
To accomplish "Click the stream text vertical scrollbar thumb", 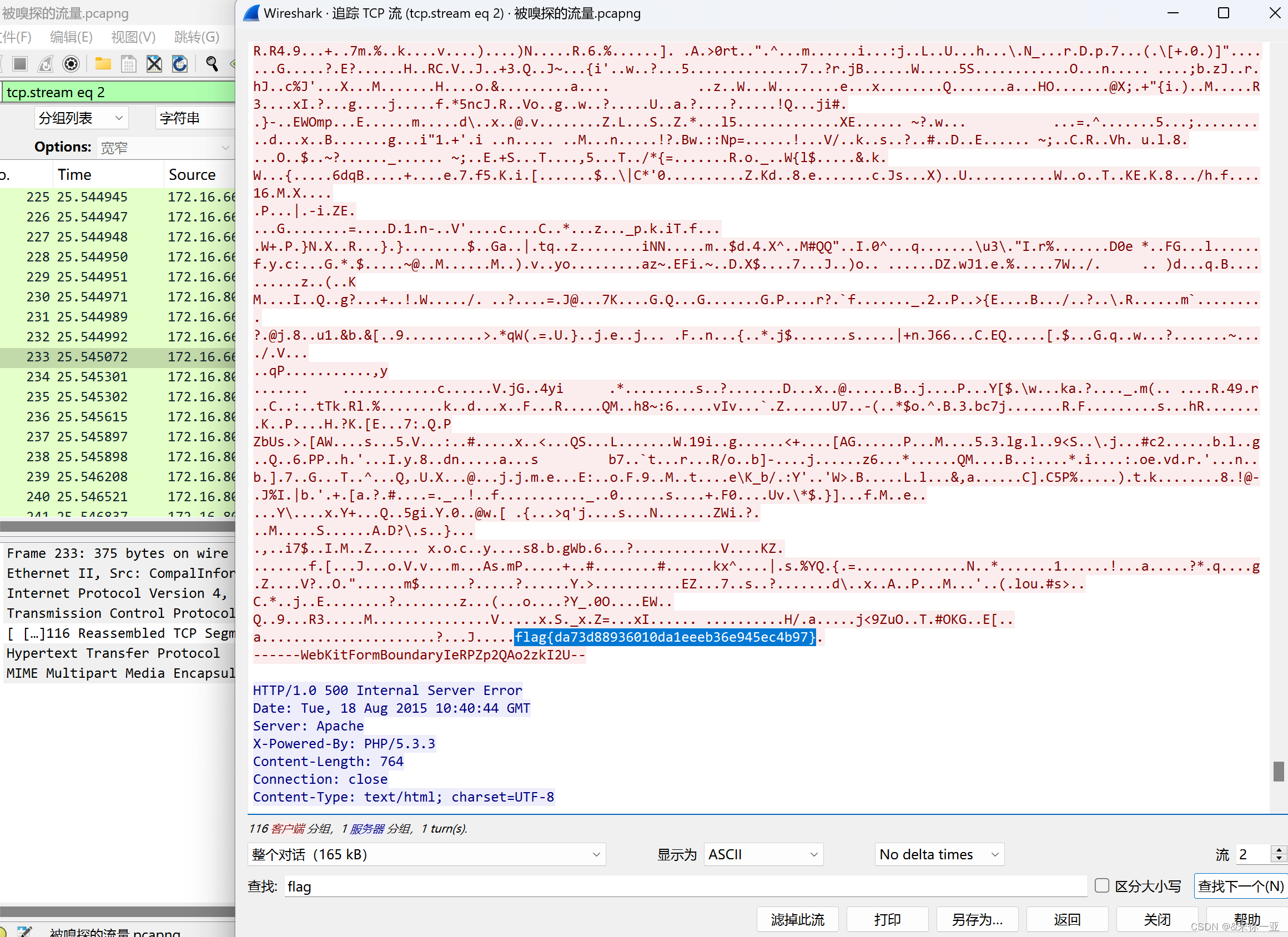I will (x=1279, y=771).
